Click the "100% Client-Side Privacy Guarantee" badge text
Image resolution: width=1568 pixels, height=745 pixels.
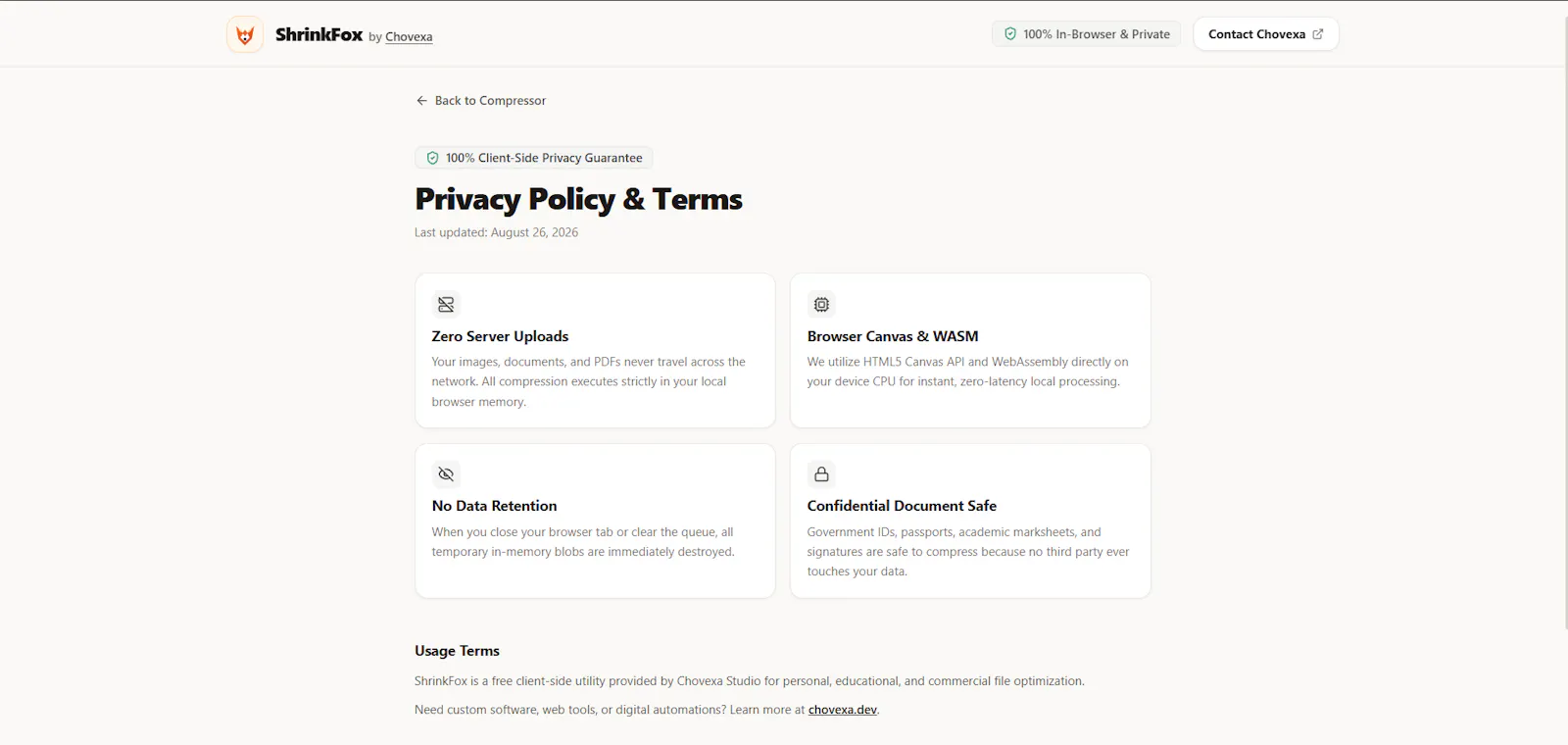544,158
